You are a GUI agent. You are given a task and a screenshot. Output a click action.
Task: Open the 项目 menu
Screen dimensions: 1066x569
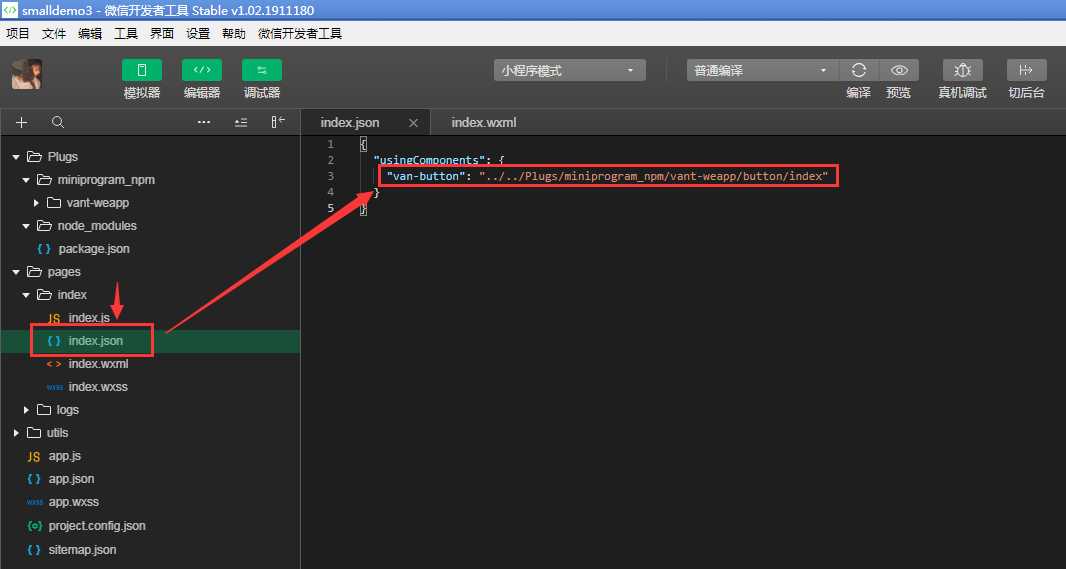tap(18, 33)
